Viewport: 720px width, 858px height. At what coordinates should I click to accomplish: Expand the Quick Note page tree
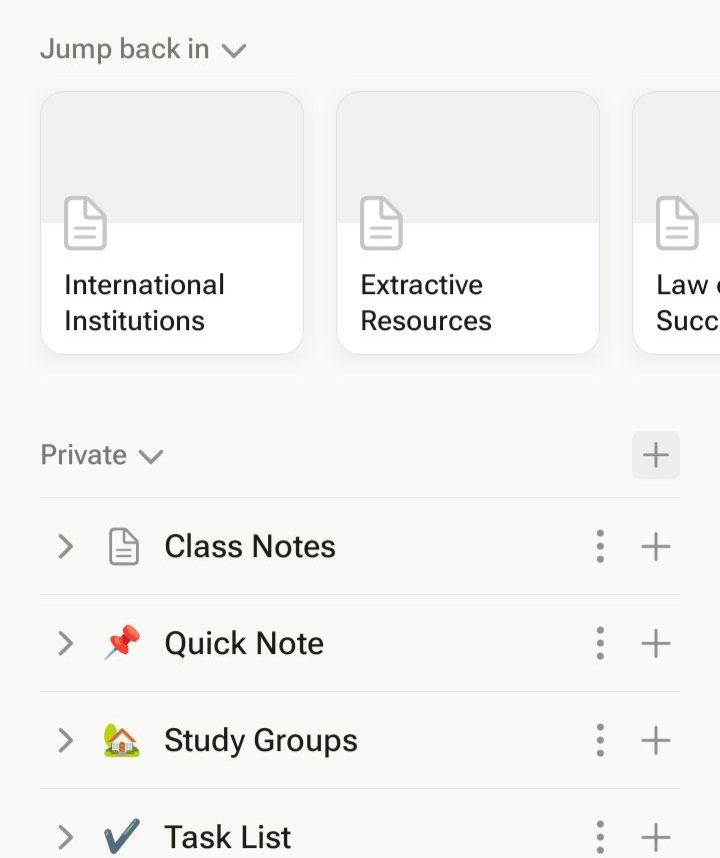pyautogui.click(x=66, y=643)
